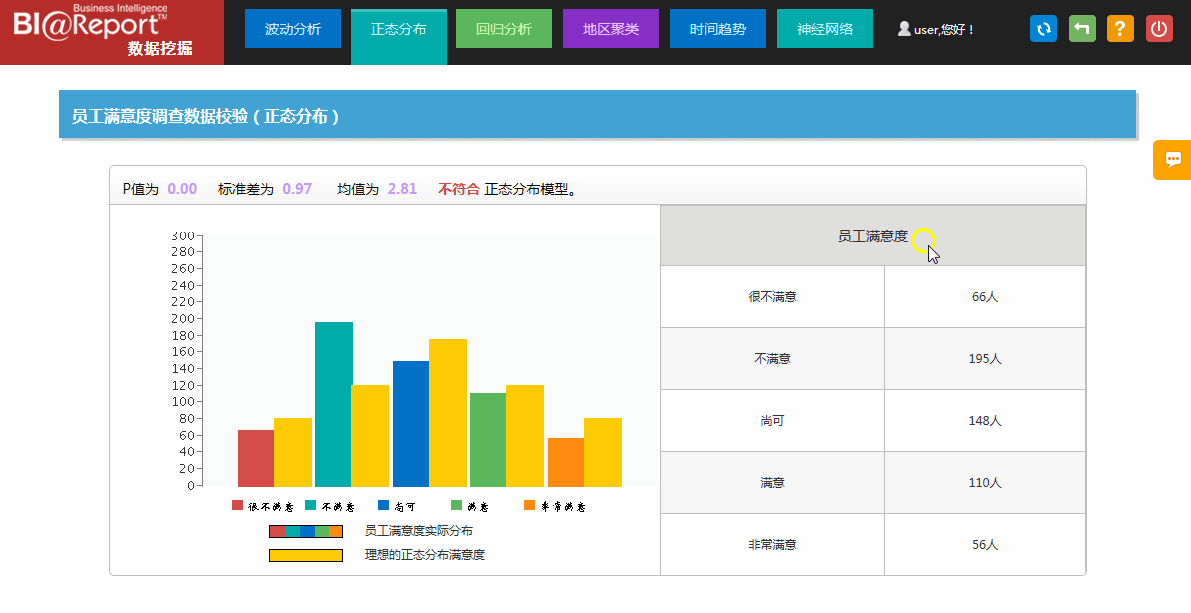Switch to 时间趋势 analysis
The width and height of the screenshot is (1191, 613).
pyautogui.click(x=717, y=28)
